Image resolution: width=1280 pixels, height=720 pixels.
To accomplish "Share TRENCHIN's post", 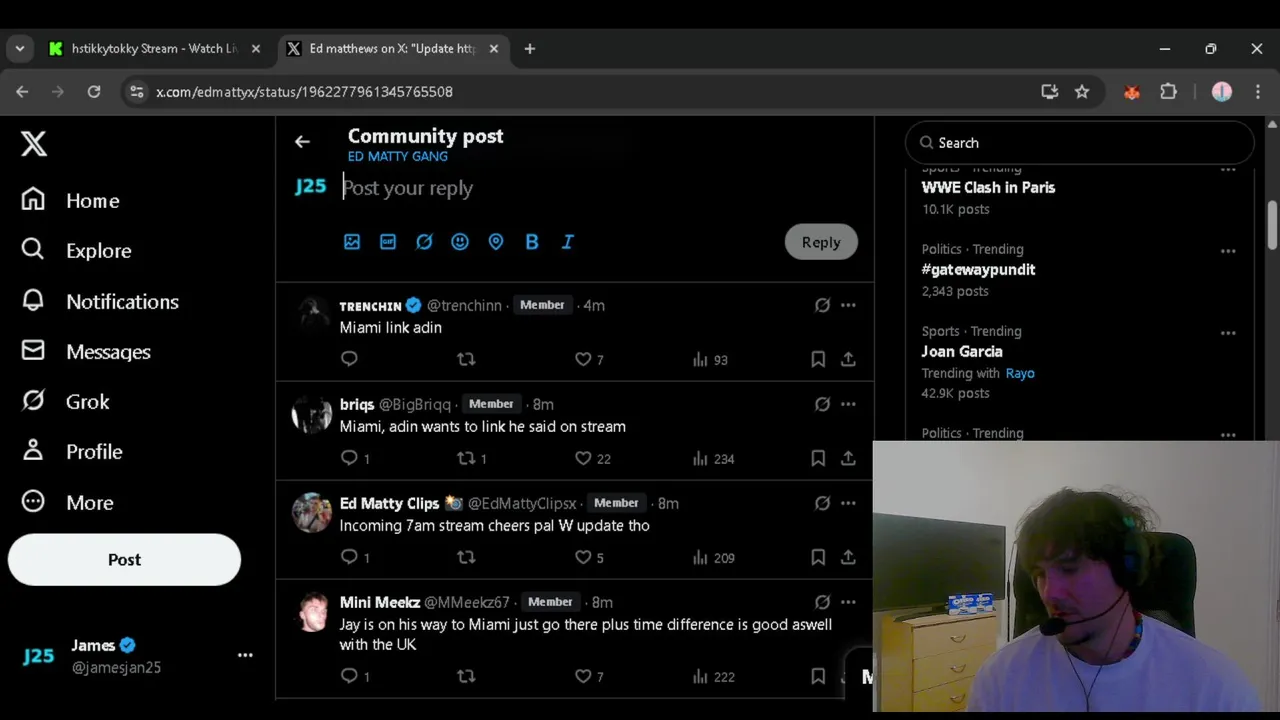I will pyautogui.click(x=848, y=359).
